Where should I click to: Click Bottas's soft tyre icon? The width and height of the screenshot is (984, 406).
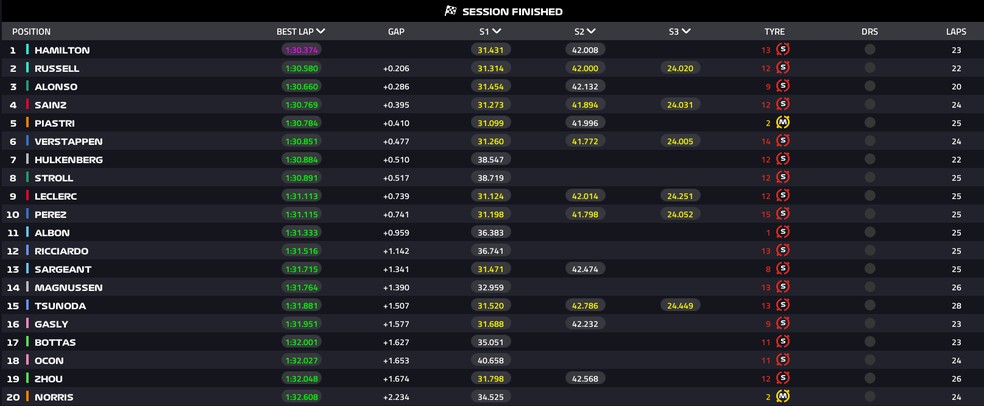pos(783,341)
